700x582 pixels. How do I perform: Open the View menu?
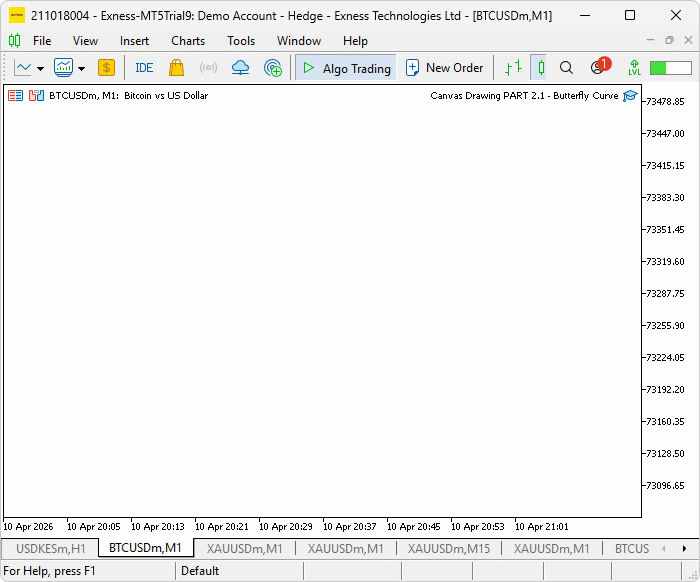click(85, 41)
